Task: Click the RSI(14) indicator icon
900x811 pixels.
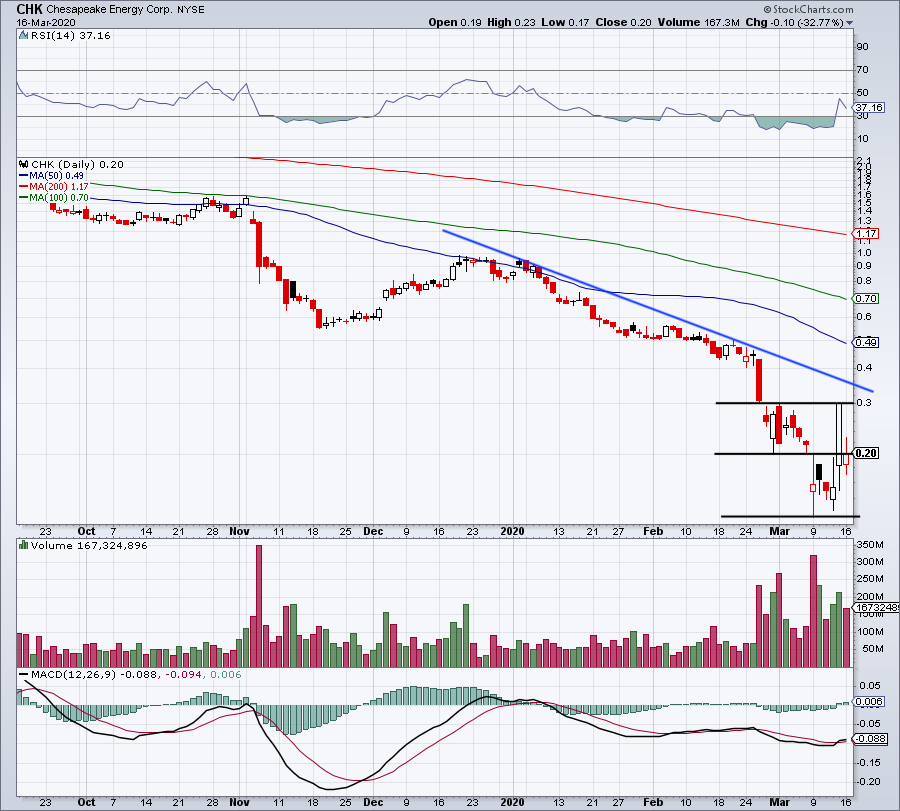Action: point(22,34)
